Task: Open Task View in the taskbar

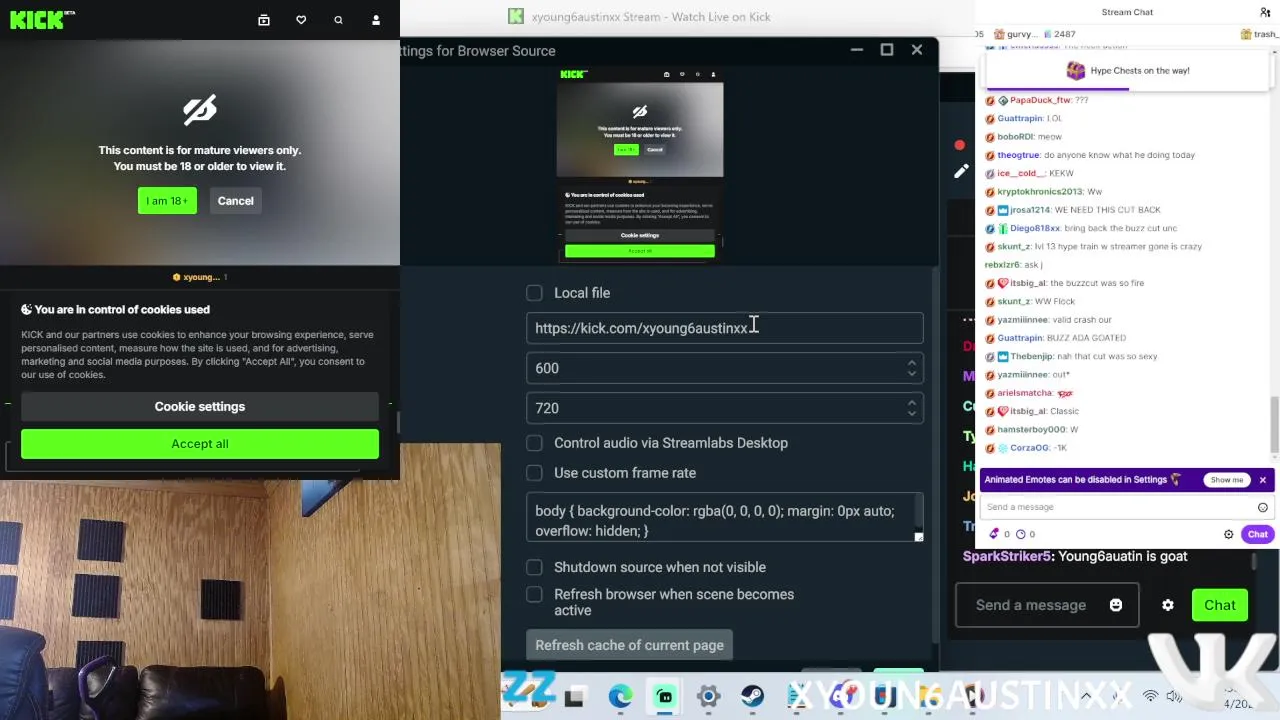Action: (574, 697)
